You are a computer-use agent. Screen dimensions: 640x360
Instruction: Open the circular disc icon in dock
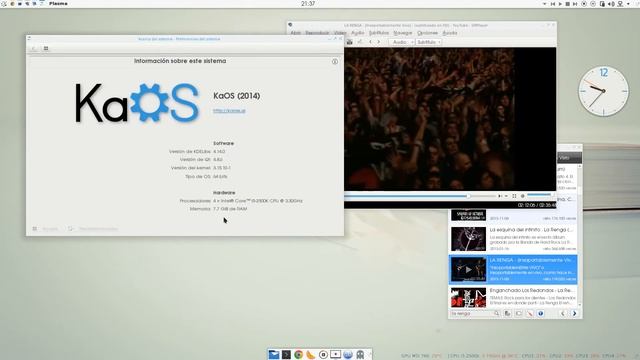pos(323,354)
